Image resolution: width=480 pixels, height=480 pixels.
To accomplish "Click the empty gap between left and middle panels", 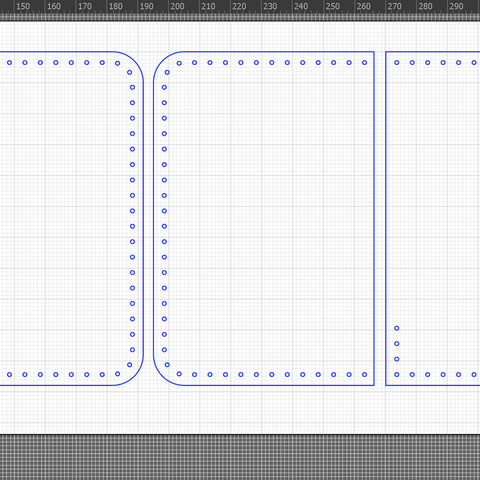I will point(148,218).
